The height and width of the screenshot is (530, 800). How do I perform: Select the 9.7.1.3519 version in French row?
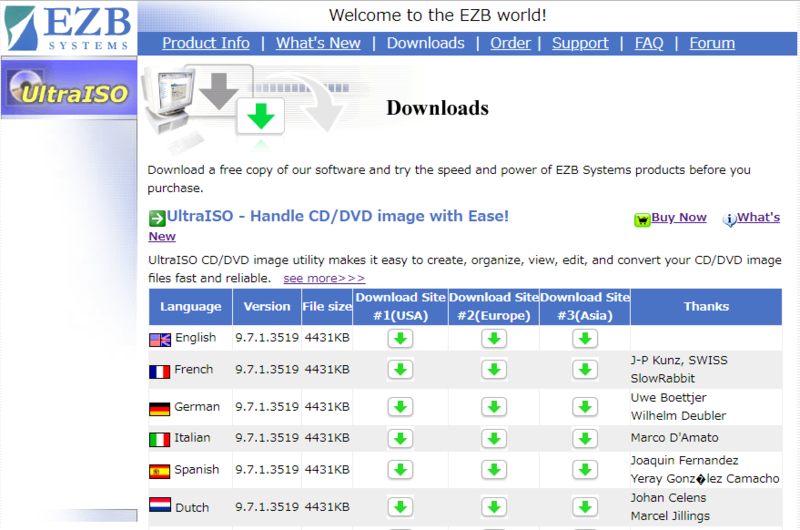click(x=267, y=369)
